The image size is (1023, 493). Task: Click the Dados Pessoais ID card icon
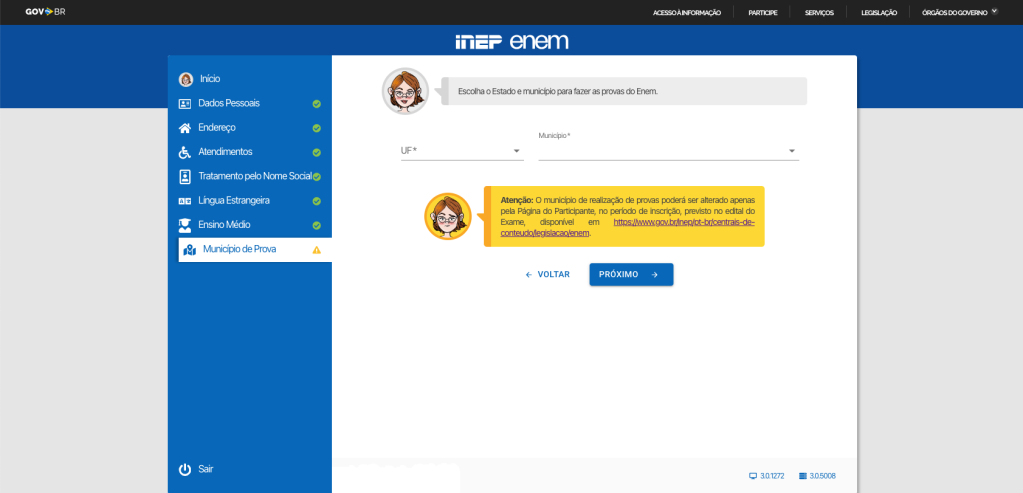coord(185,104)
